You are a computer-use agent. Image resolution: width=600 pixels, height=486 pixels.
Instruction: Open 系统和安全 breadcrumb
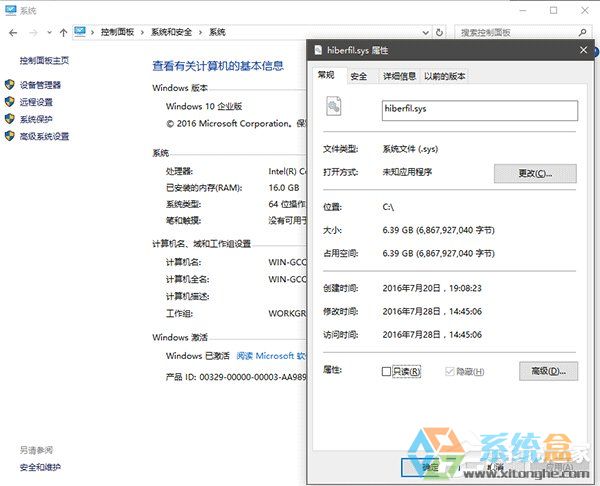(x=171, y=33)
